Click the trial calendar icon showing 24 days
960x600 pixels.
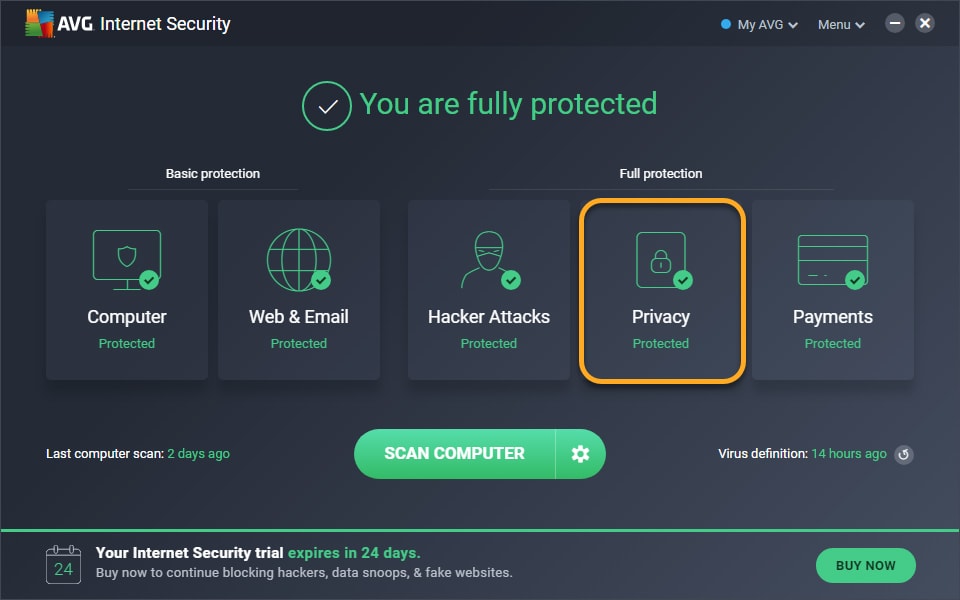point(63,565)
